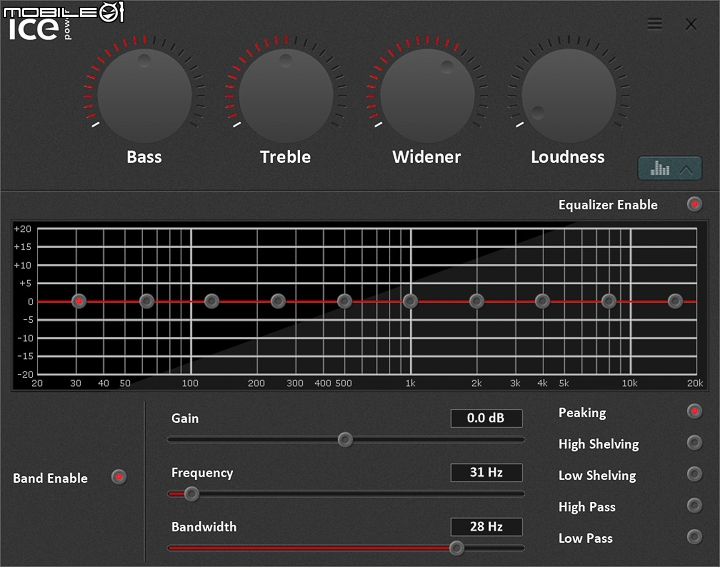Click the Bass knob
This screenshot has height=567, width=720.
tap(145, 95)
